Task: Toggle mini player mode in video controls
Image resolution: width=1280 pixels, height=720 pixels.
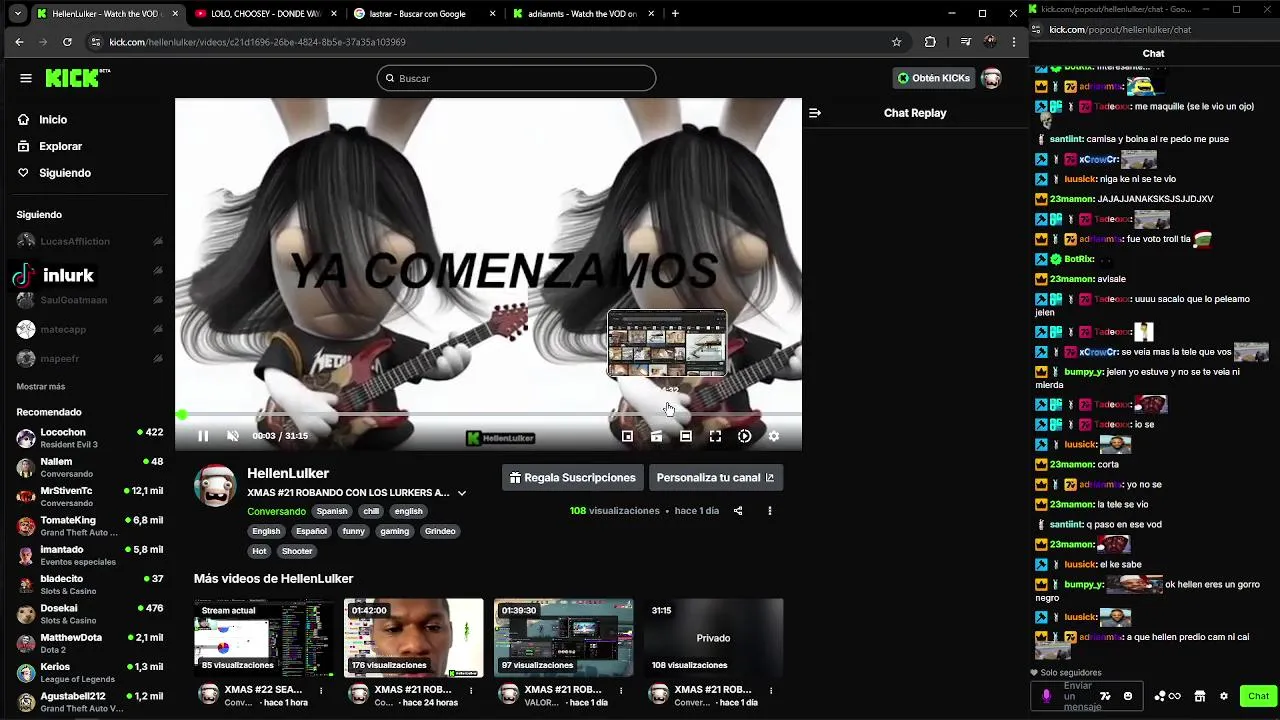Action: (627, 436)
